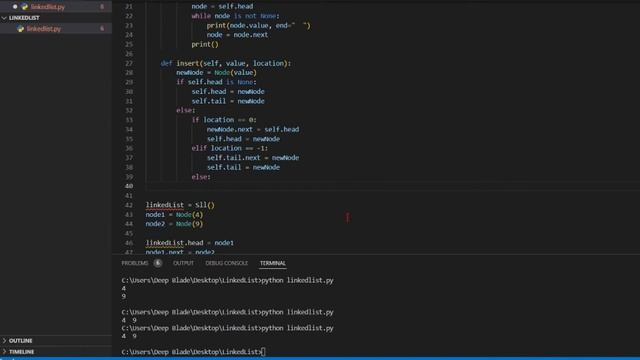The height and width of the screenshot is (360, 640).
Task: Click the problems count badge next to PROBLEMS
Action: (x=158, y=263)
